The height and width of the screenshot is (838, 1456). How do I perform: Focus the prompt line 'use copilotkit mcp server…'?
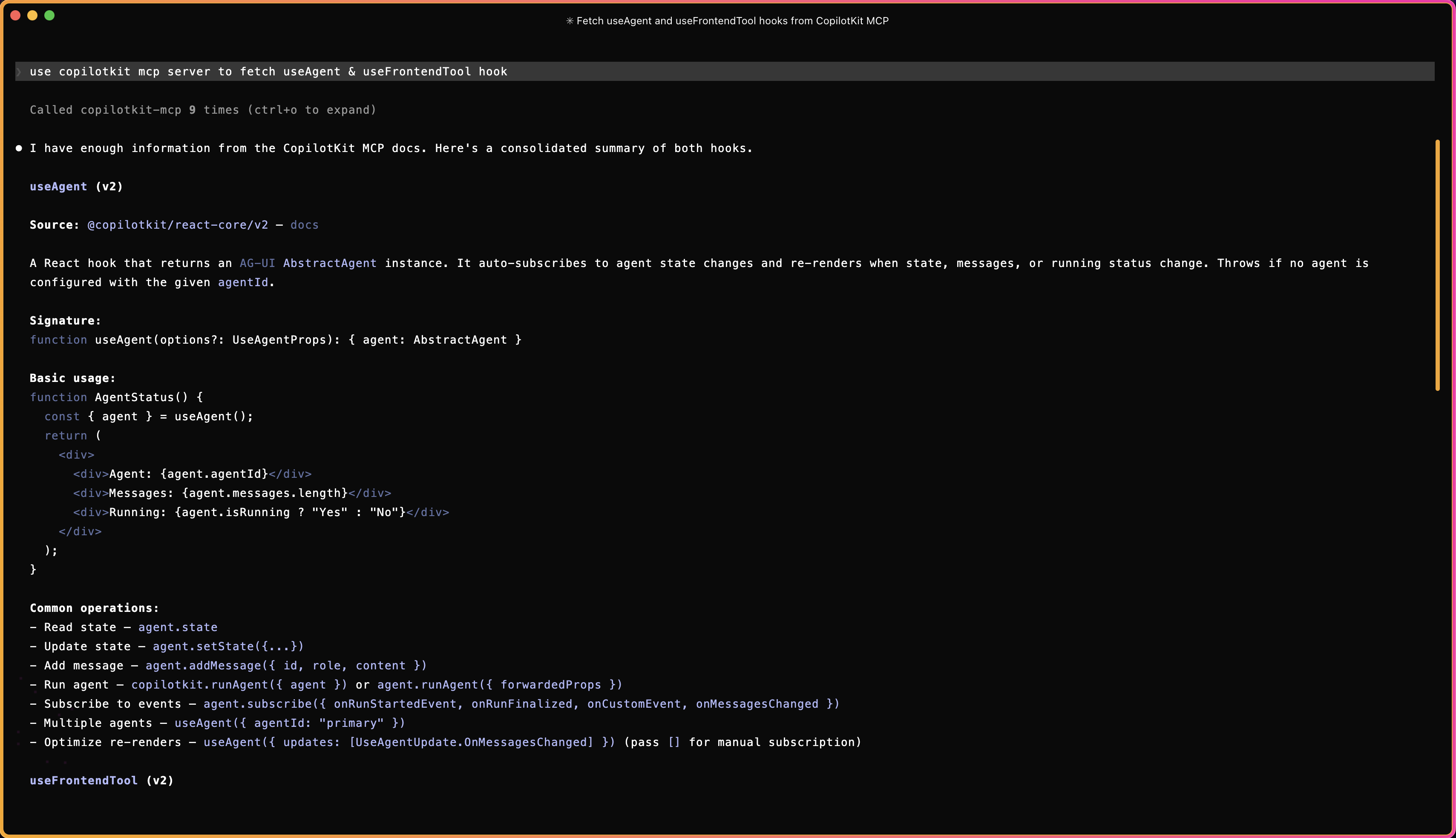point(724,72)
